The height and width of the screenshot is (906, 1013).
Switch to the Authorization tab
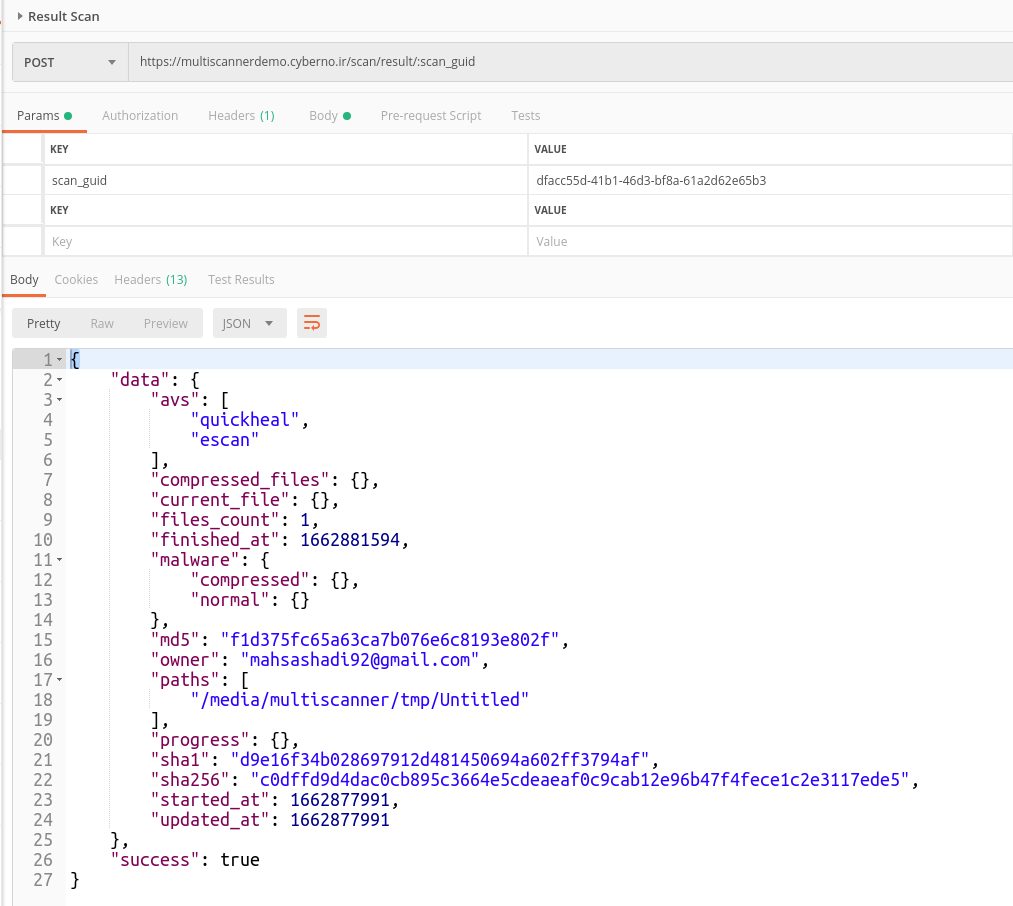tap(140, 115)
